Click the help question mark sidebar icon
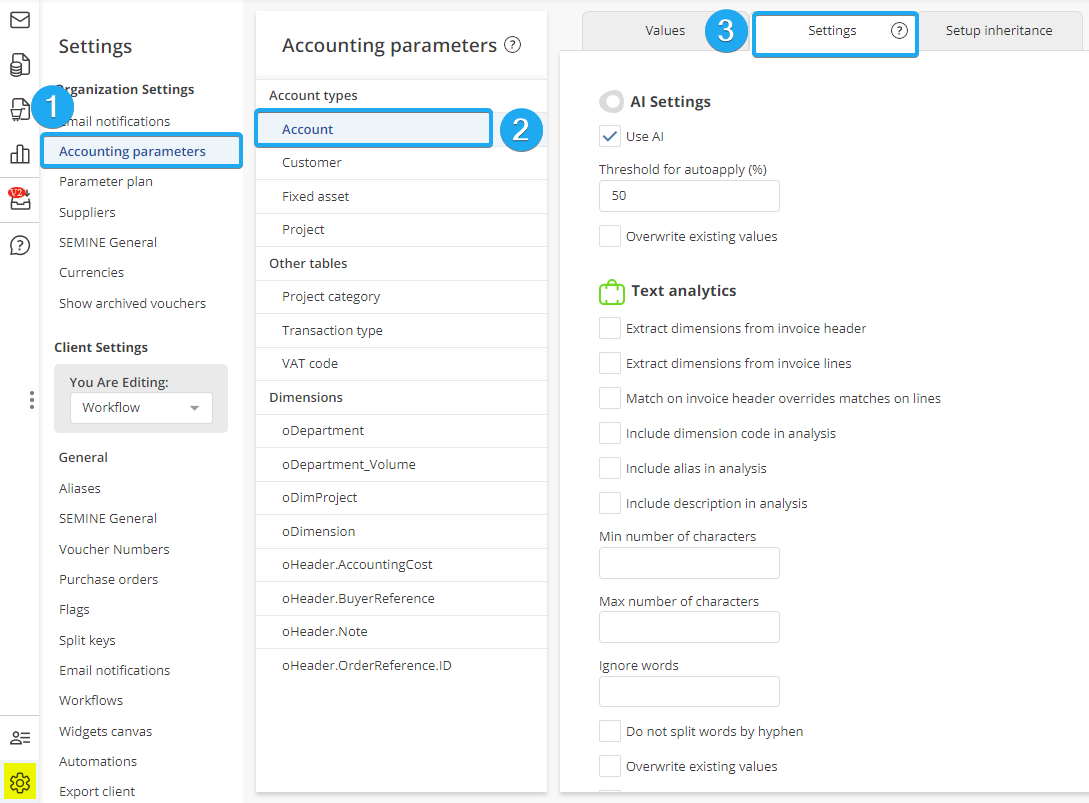 pyautogui.click(x=19, y=245)
